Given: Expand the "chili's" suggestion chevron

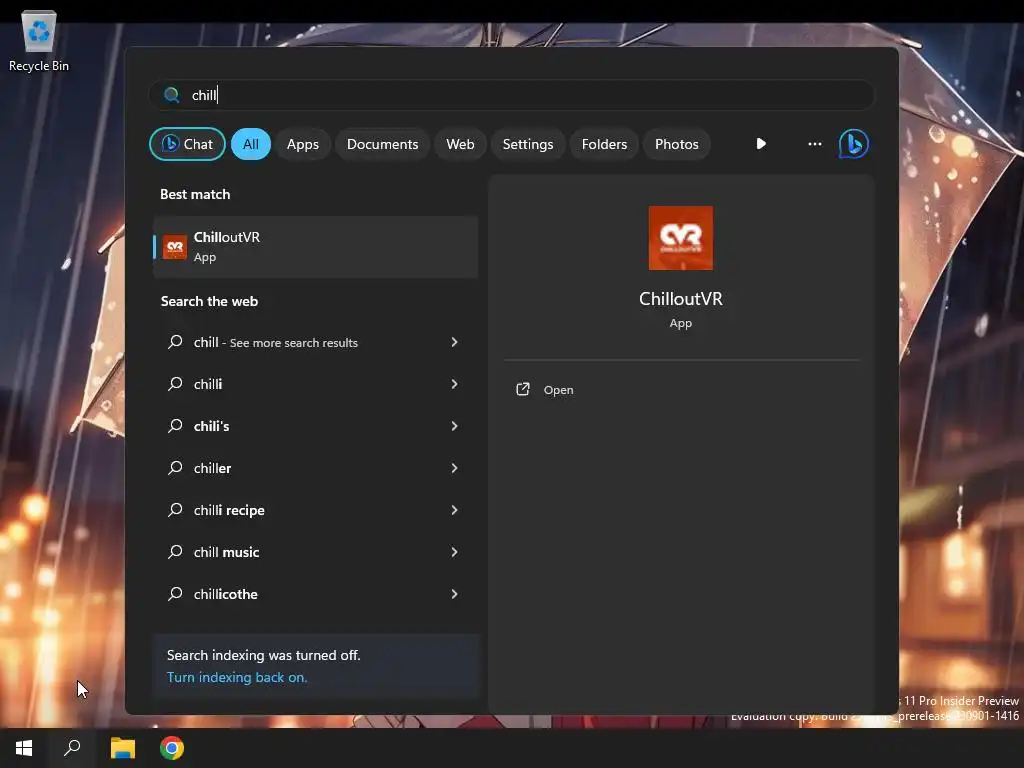Looking at the screenshot, I should point(455,426).
